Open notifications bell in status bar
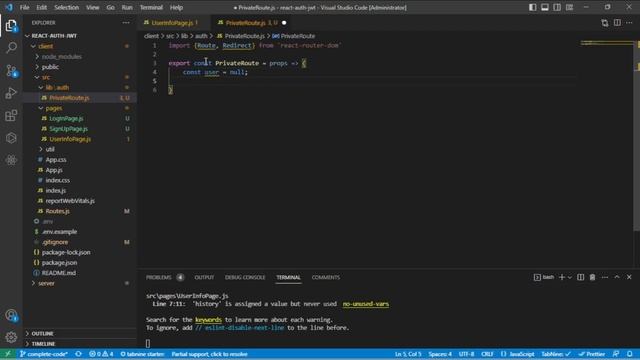 tap(630, 354)
